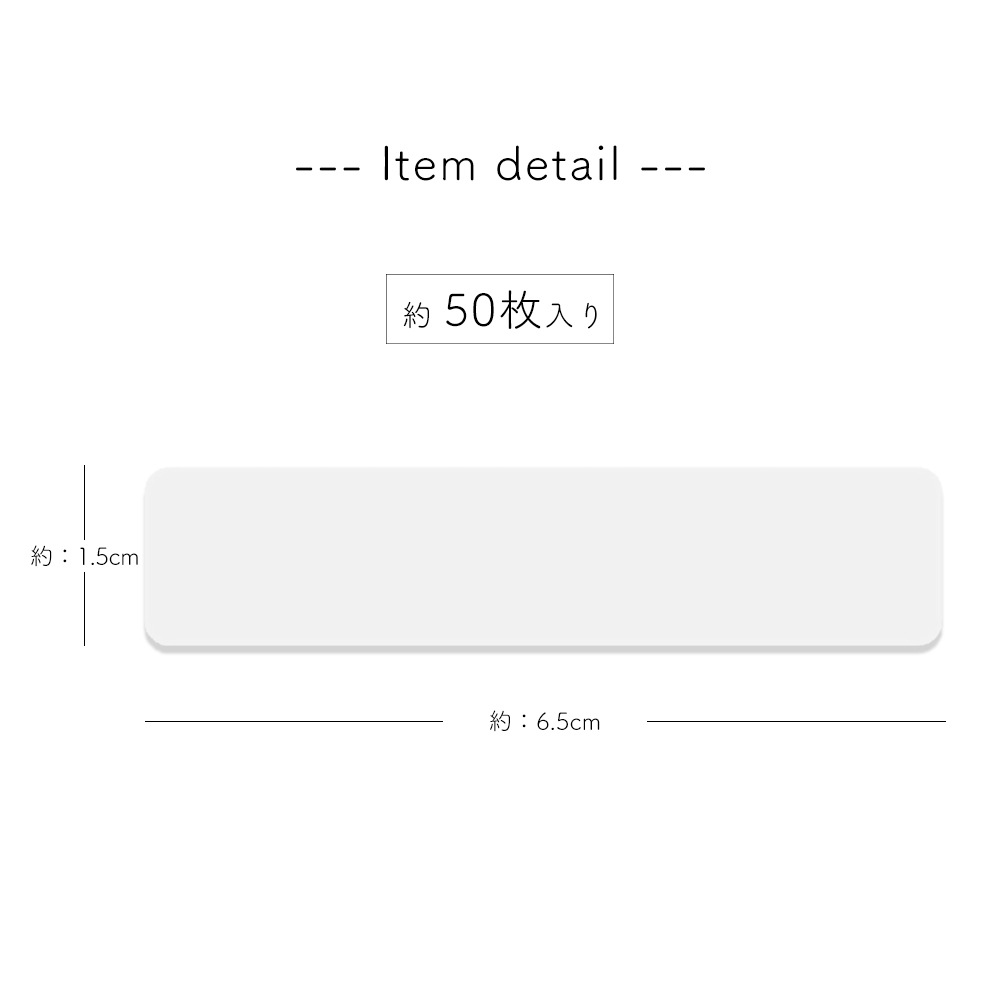Click the vertical line below the 1.5cm label
This screenshot has width=1000, height=1000.
(85, 610)
